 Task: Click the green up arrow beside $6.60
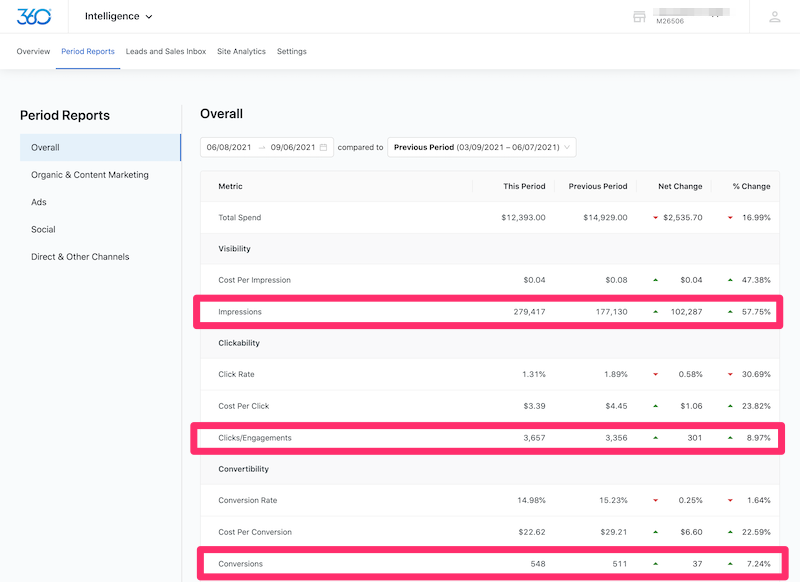click(656, 532)
